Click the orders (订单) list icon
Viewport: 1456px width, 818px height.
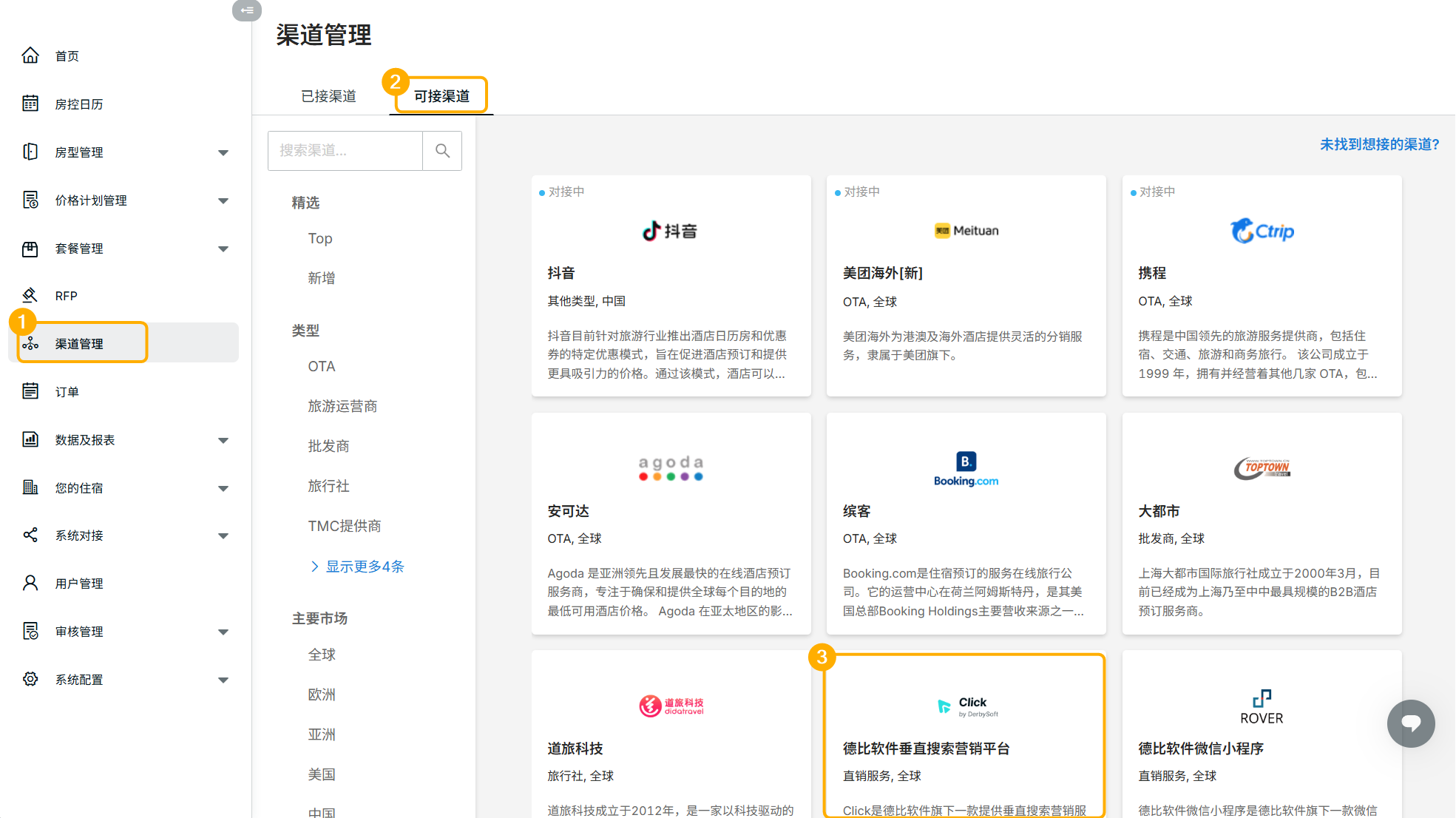coord(30,391)
